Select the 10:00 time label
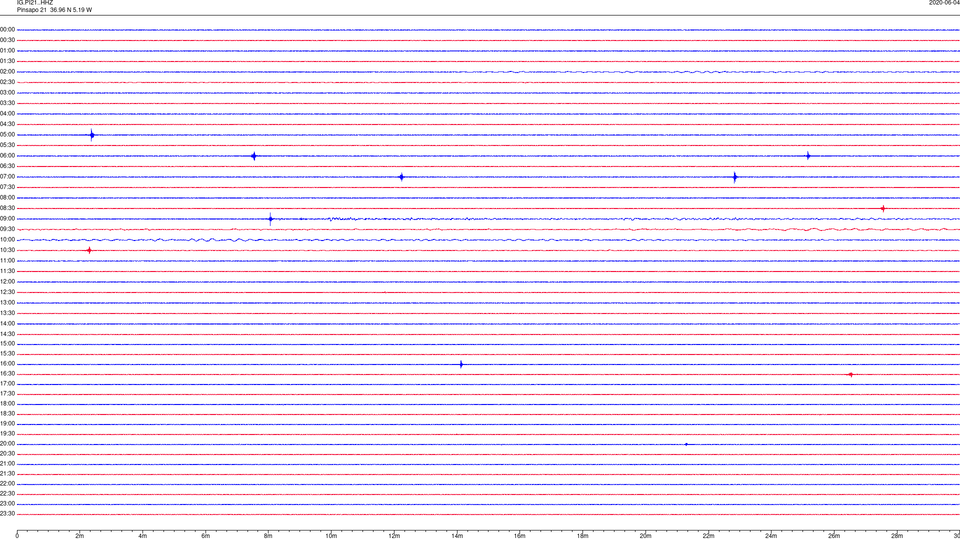The width and height of the screenshot is (960, 540). (7, 239)
